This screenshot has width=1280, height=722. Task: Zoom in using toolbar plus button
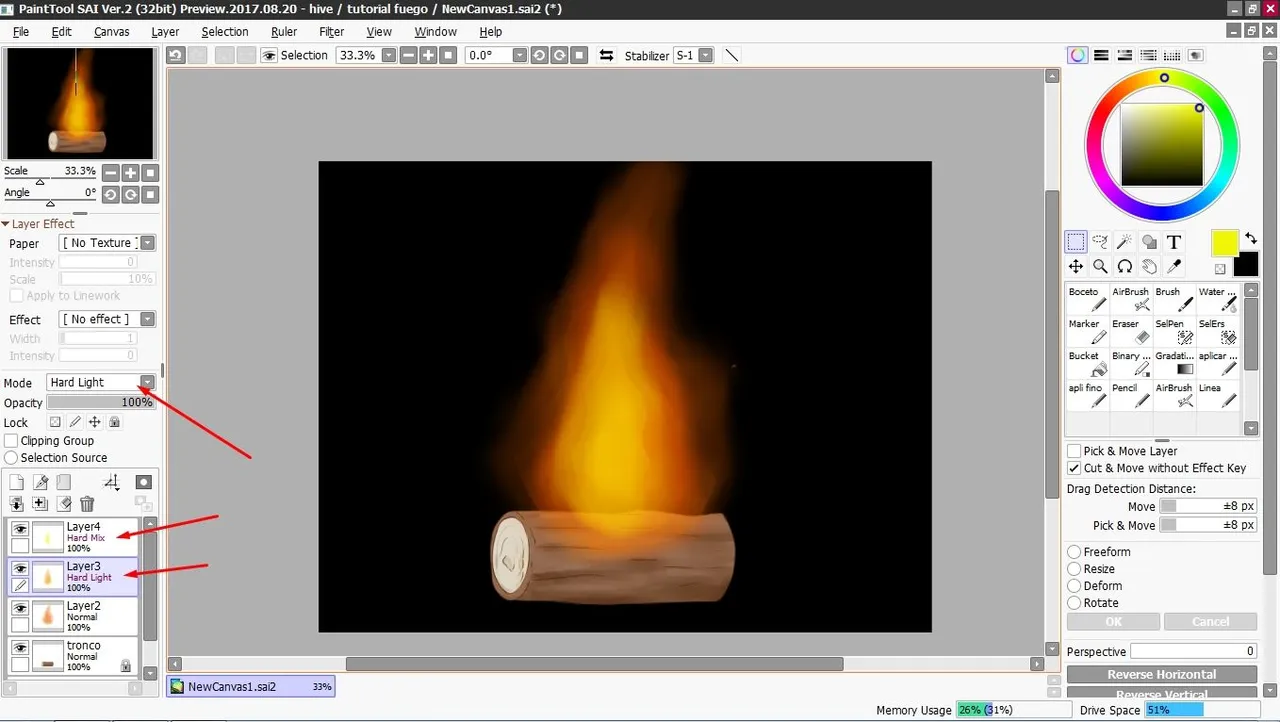[428, 56]
